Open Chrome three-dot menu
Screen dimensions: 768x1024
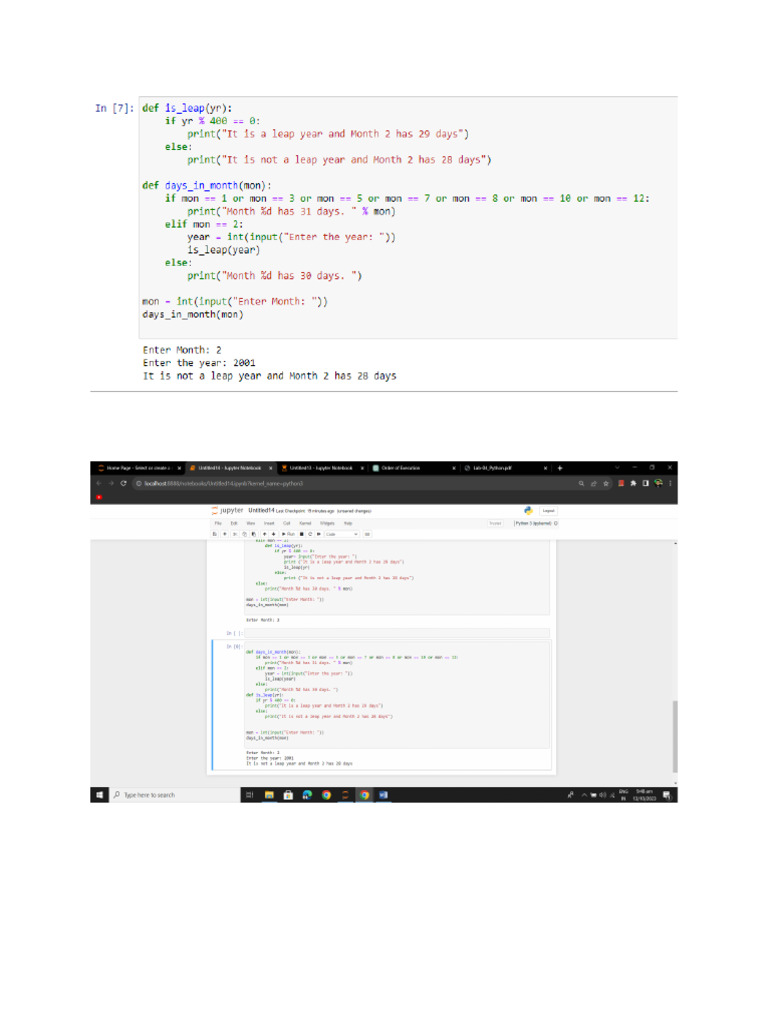point(670,483)
